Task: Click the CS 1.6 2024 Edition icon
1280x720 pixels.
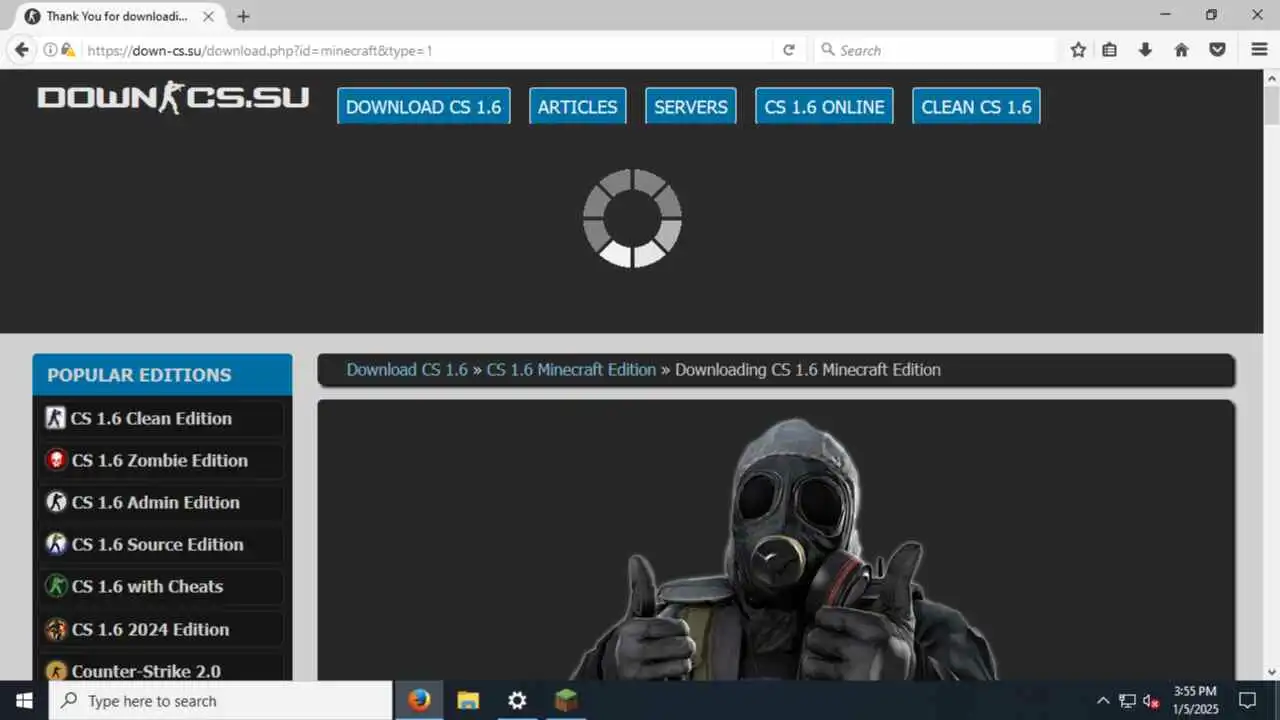Action: point(56,629)
